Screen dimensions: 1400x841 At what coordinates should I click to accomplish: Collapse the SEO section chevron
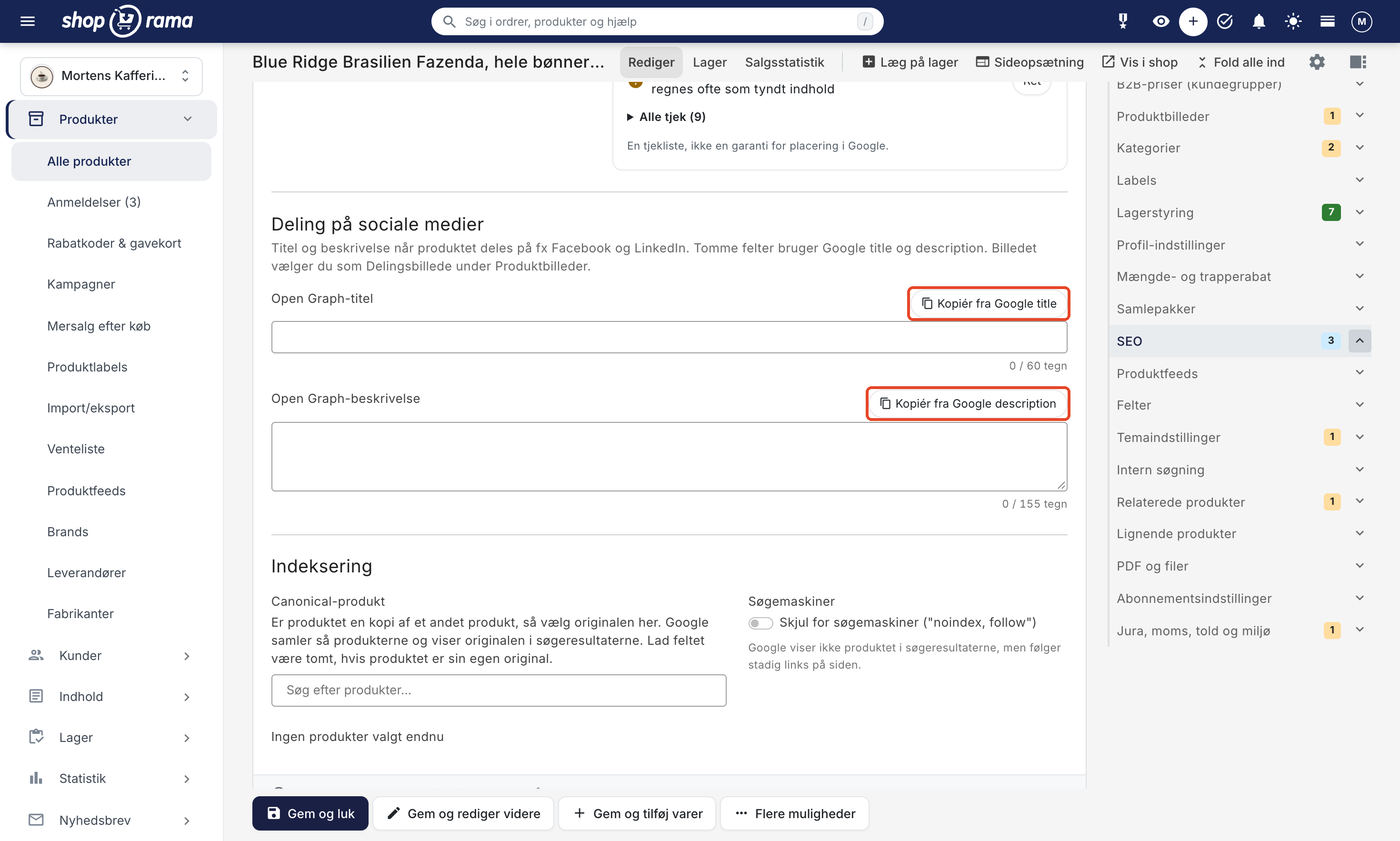point(1359,341)
